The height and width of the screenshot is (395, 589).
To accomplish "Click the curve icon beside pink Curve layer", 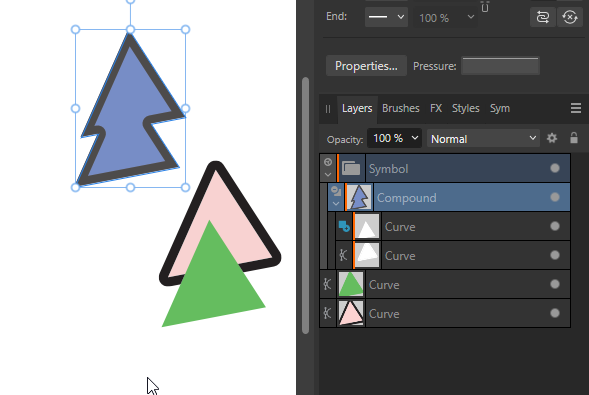I will [327, 313].
